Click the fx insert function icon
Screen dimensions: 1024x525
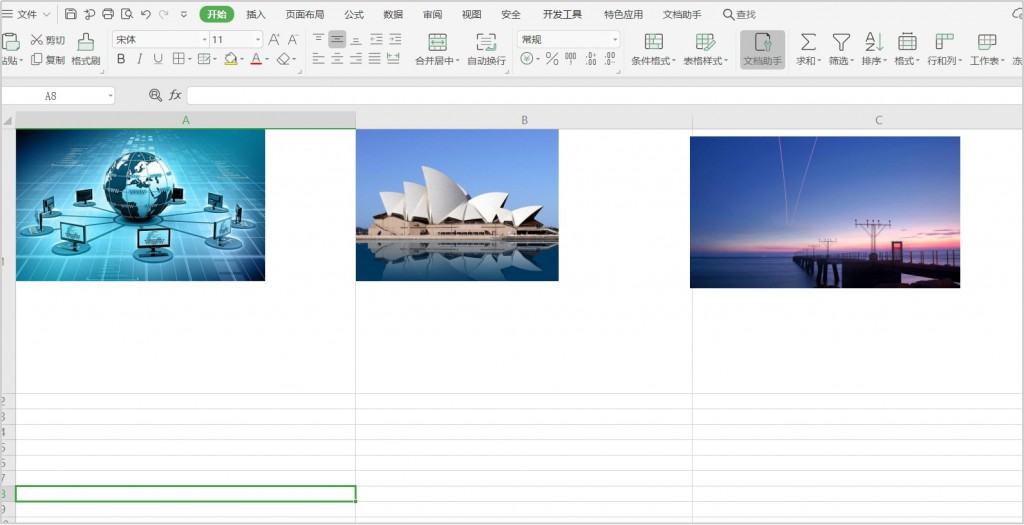175,95
